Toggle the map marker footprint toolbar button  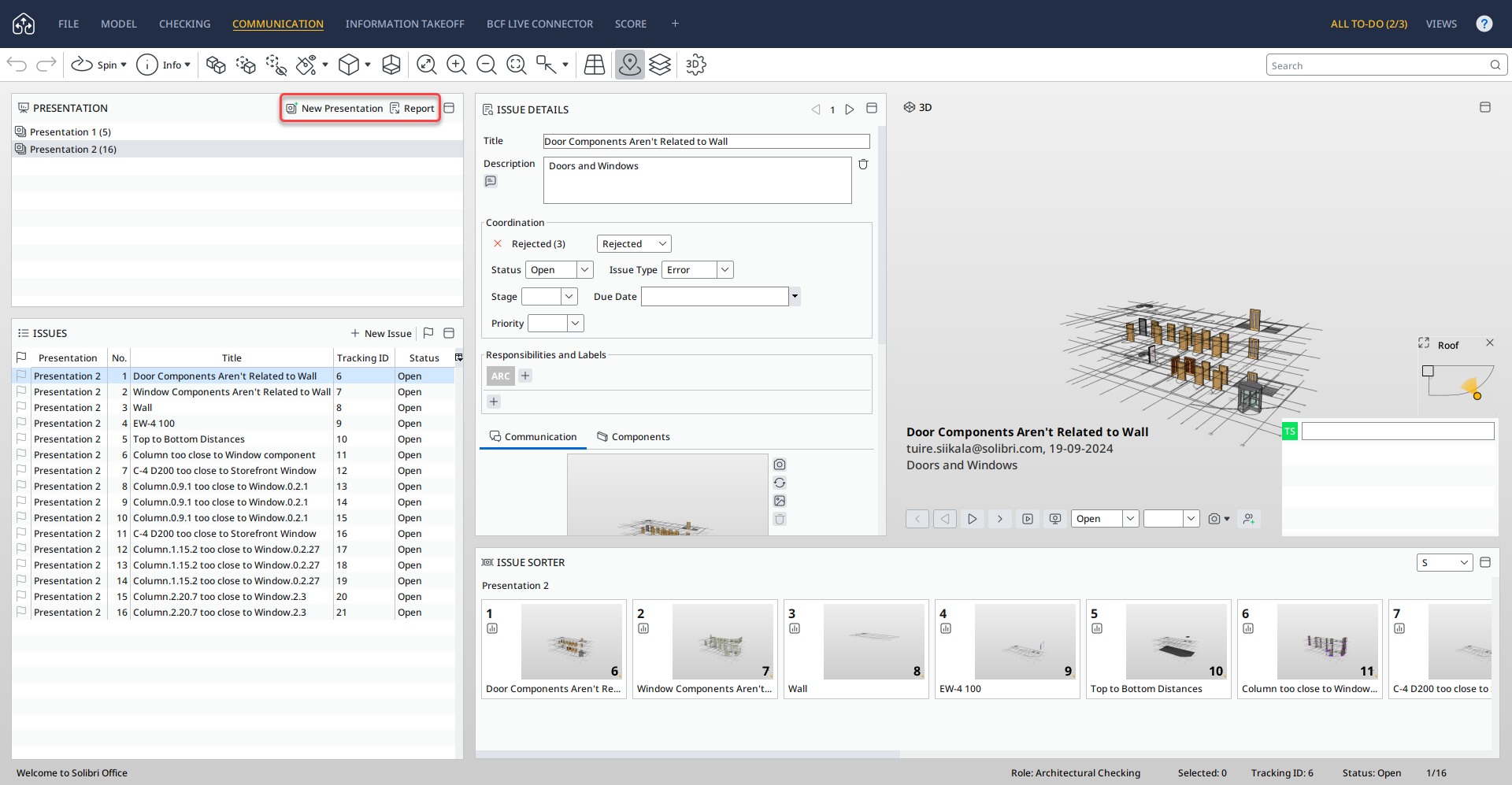629,65
